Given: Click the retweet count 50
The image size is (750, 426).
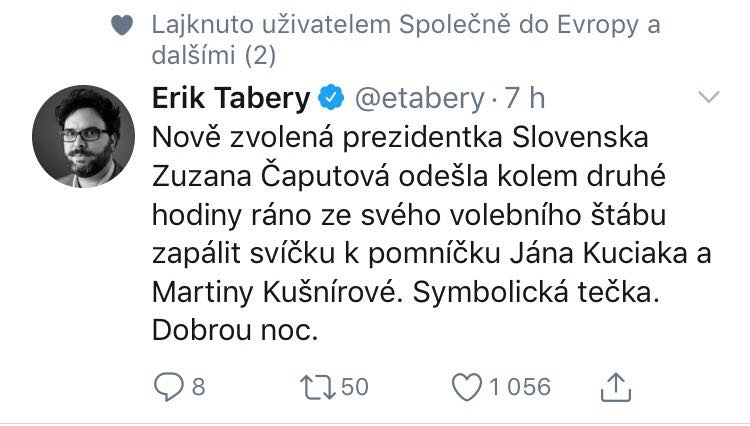Looking at the screenshot, I should point(354,387).
